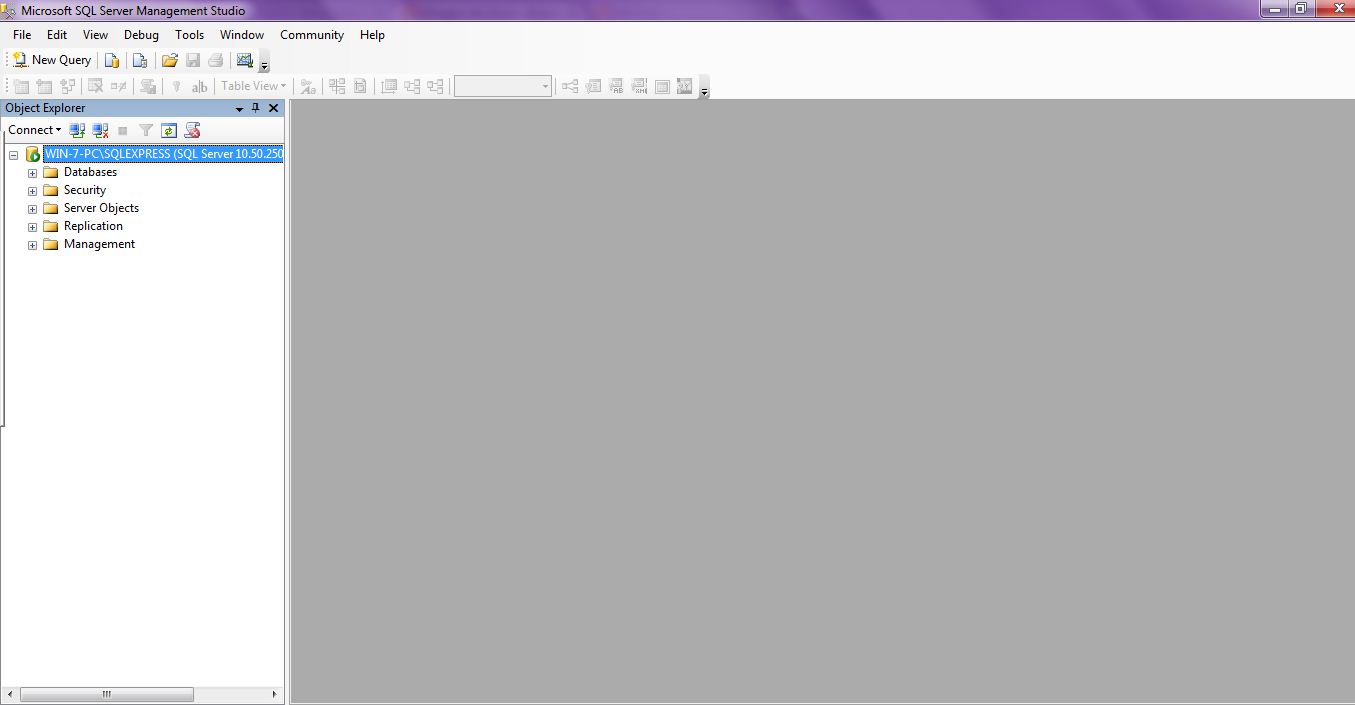
Task: Click the Manage Fulltext Index icon
Action: 616,86
